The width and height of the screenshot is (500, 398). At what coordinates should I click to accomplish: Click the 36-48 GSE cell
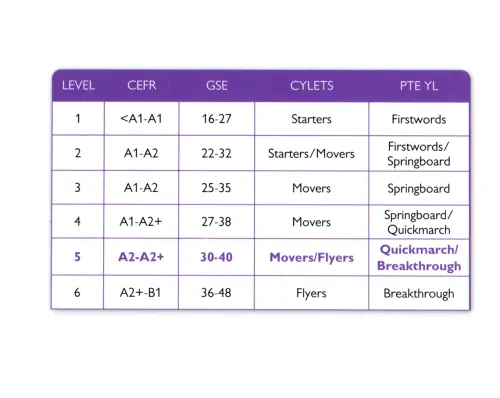pyautogui.click(x=216, y=293)
